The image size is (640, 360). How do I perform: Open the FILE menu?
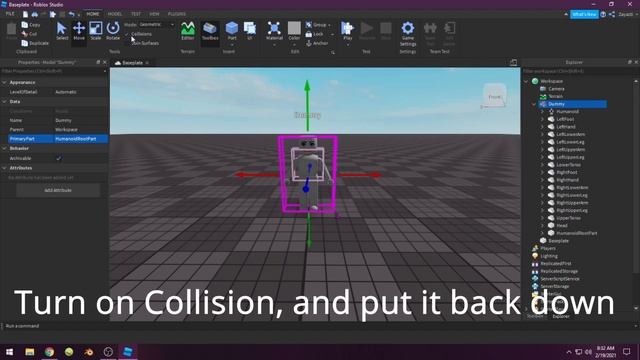[10, 14]
